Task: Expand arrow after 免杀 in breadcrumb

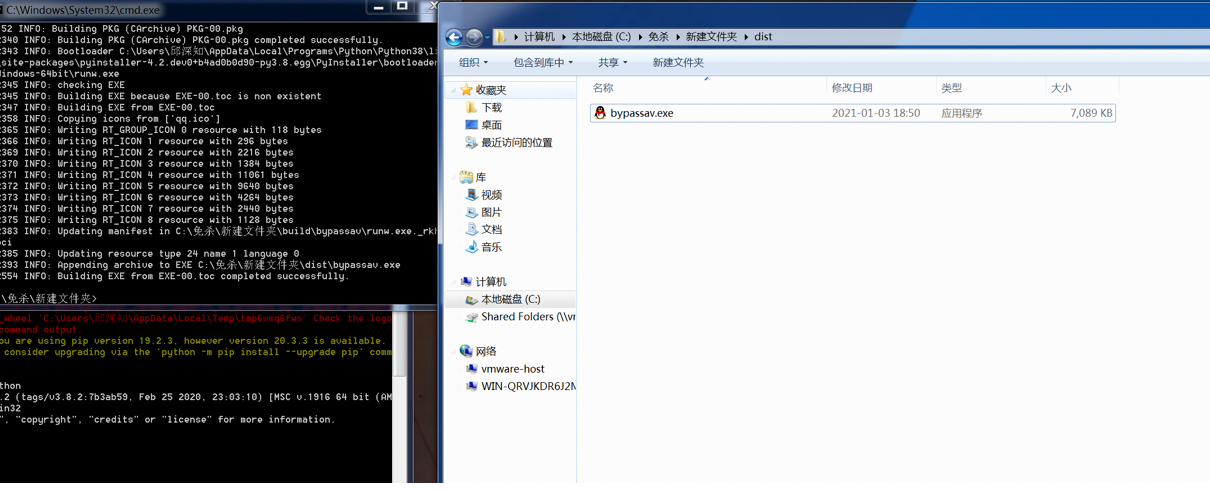Action: pos(677,37)
